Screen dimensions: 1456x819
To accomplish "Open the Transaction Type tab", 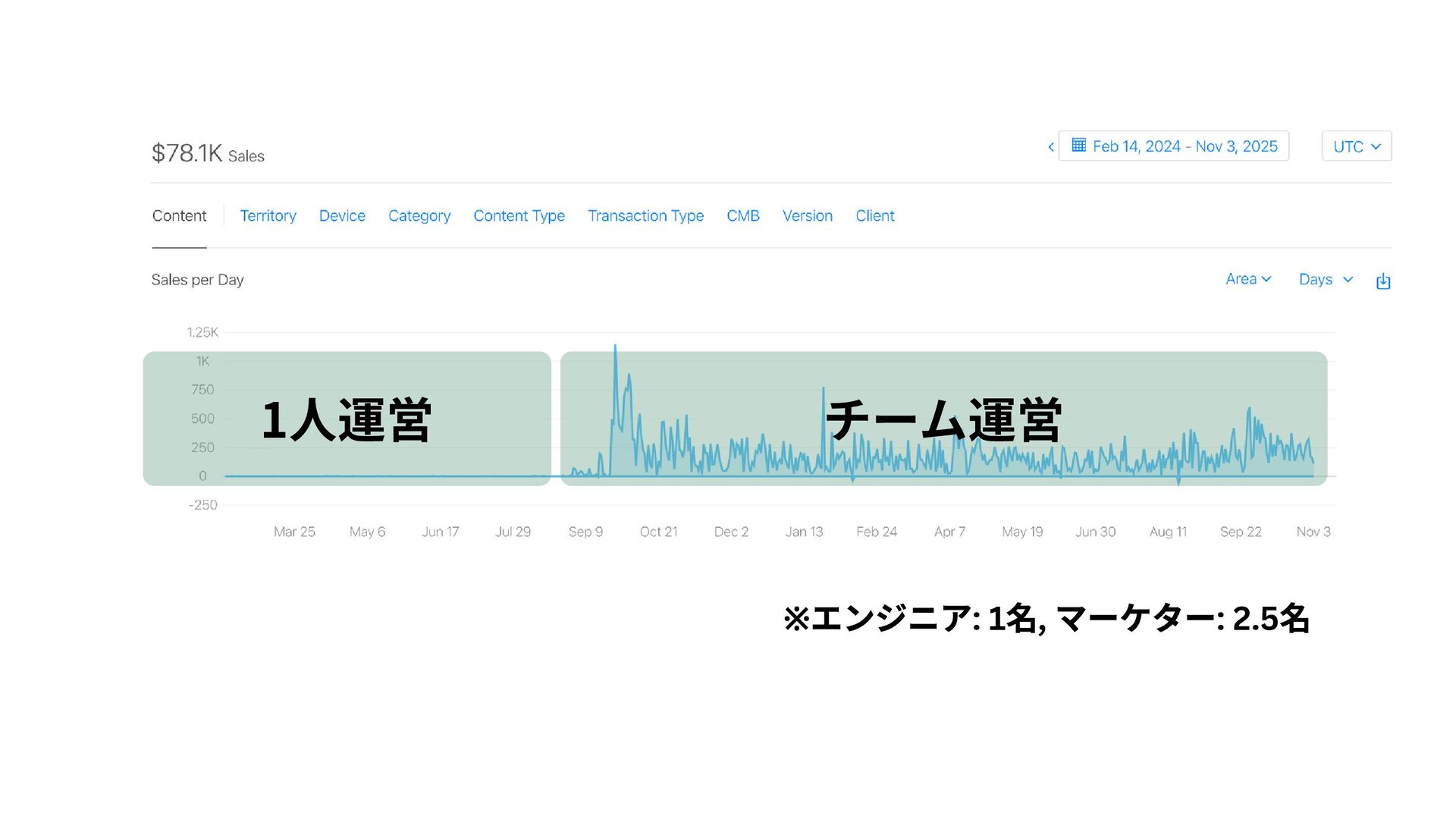I will pyautogui.click(x=645, y=216).
